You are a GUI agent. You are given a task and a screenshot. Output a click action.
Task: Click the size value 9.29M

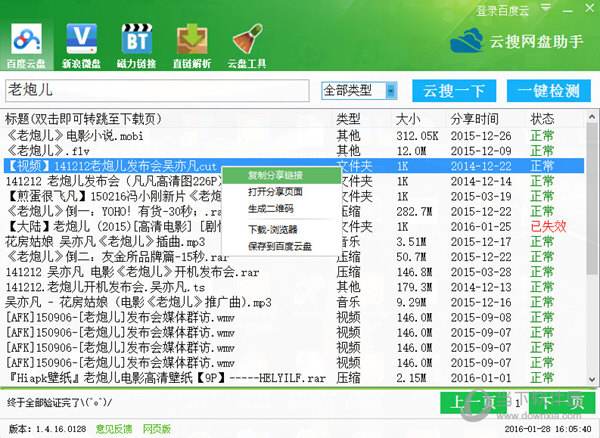[x=411, y=302]
